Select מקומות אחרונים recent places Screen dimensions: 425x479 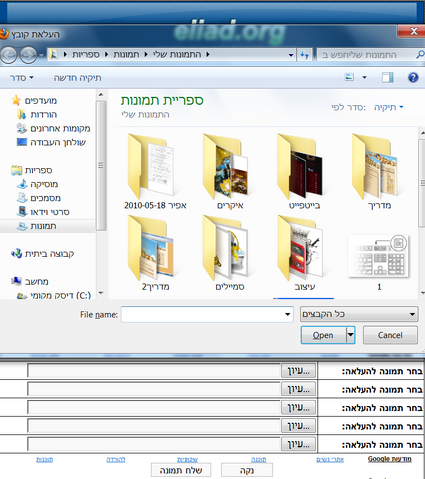pyautogui.click(x=53, y=129)
